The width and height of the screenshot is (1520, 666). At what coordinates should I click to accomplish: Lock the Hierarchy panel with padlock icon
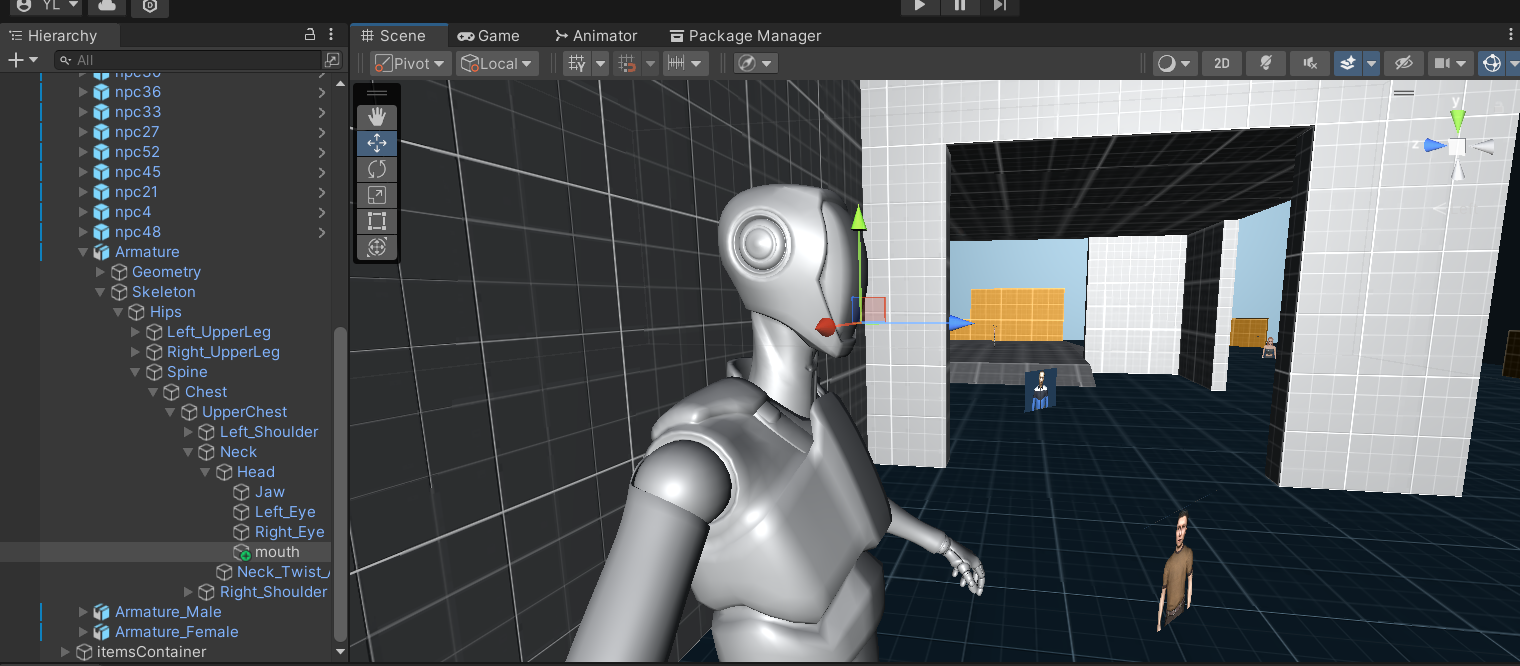[310, 35]
